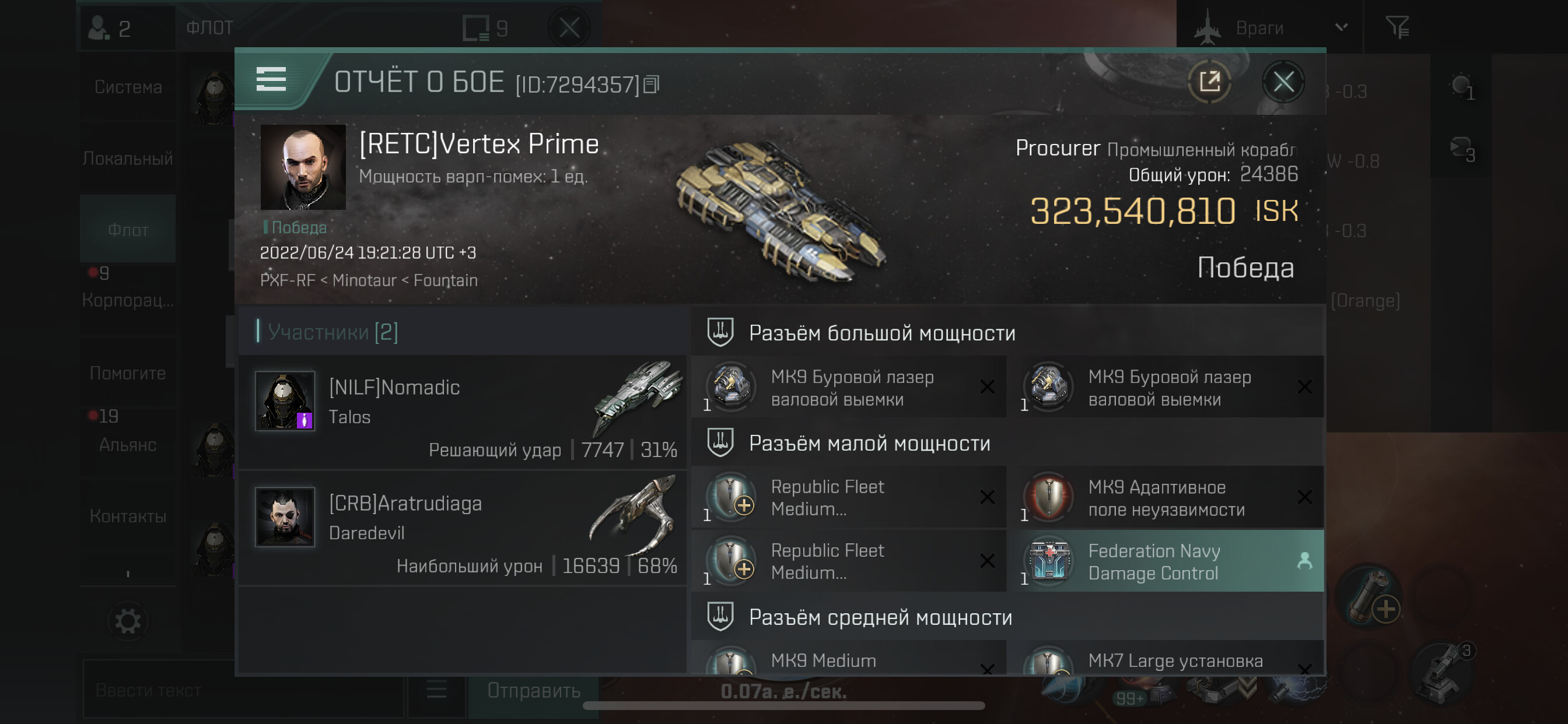Select the first Republic Fleet Medium module

(849, 498)
